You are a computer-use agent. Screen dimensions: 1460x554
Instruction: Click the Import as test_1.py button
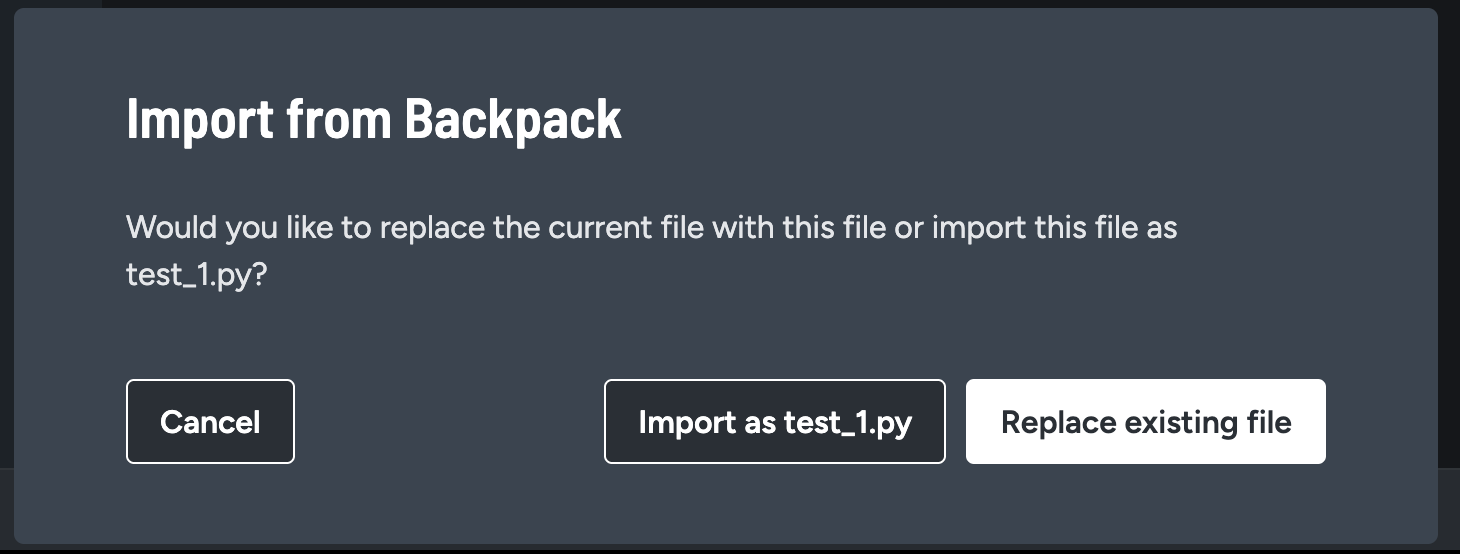pyautogui.click(x=774, y=422)
